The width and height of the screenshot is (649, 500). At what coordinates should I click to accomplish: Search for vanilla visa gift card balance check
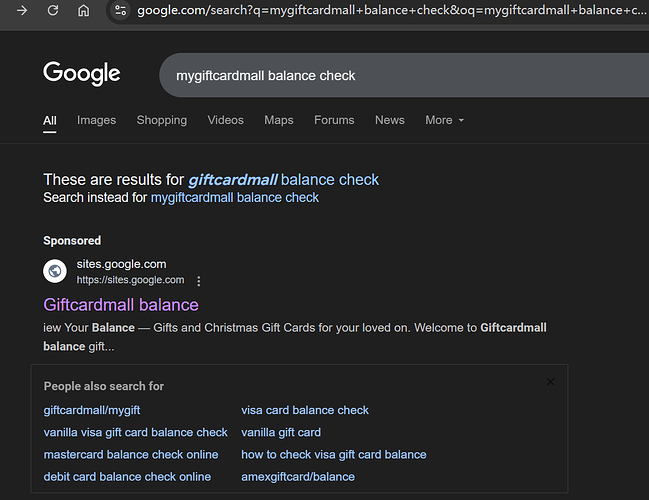point(135,433)
